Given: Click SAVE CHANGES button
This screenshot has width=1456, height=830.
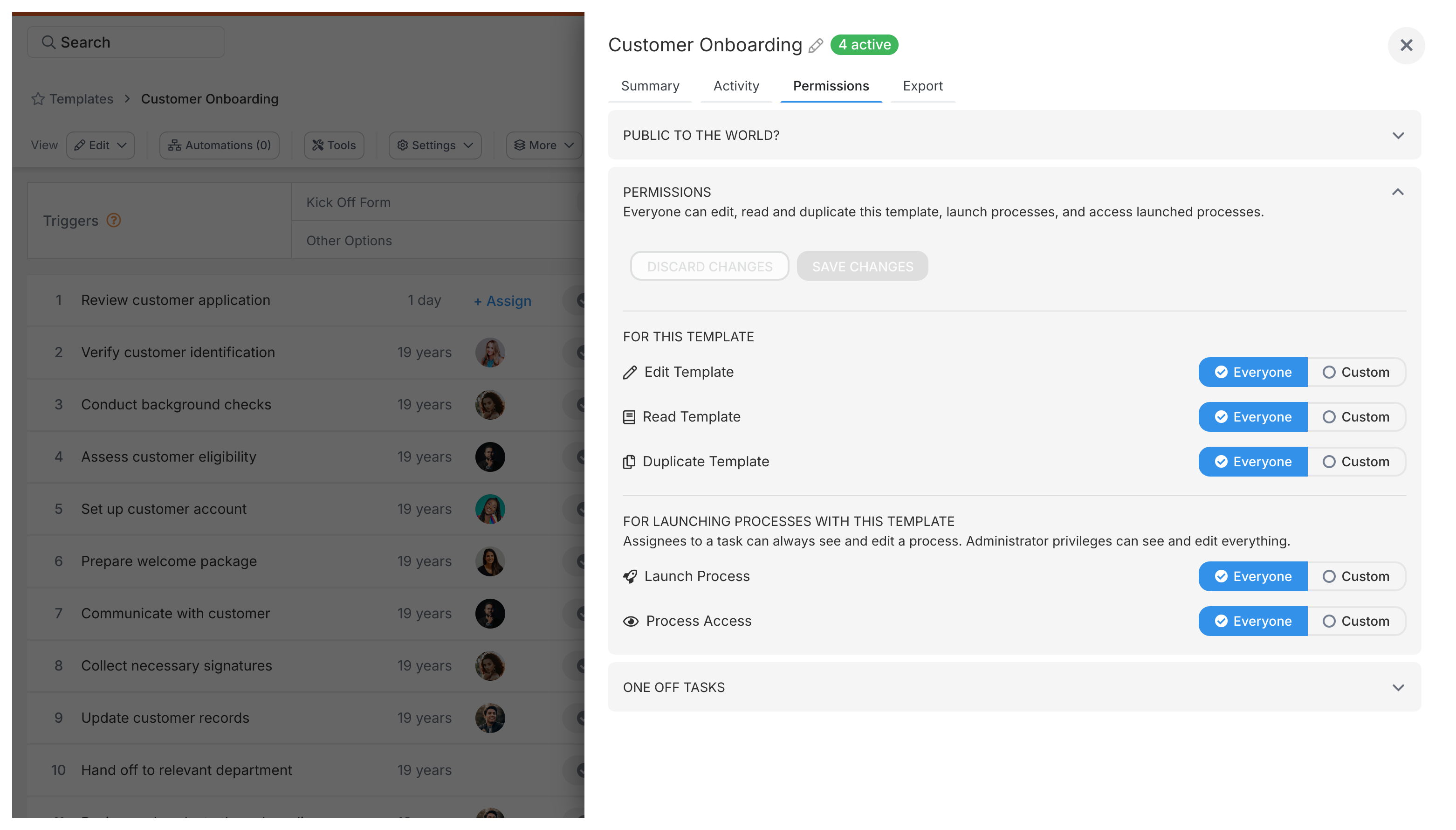Looking at the screenshot, I should tap(862, 266).
